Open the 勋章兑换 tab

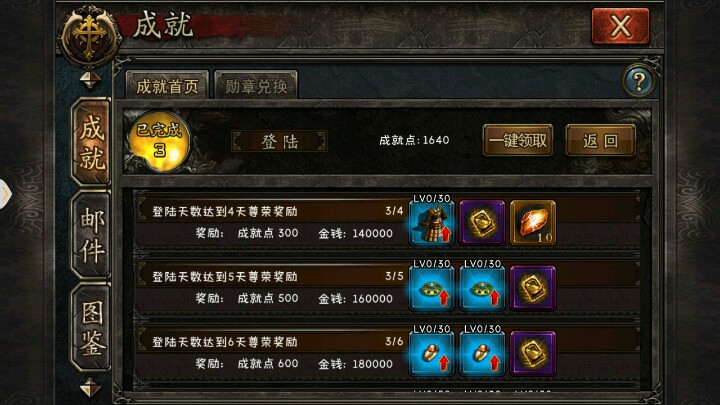(256, 85)
